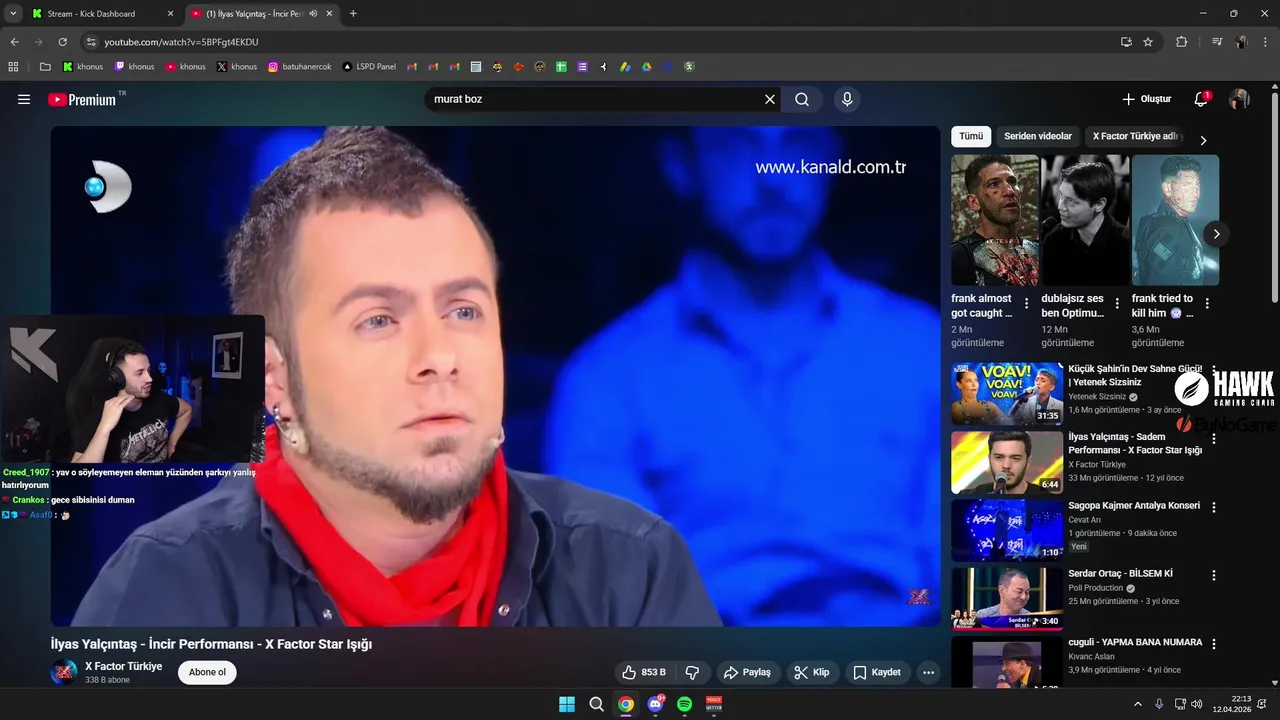Show hidden system tray icons

pyautogui.click(x=1137, y=704)
